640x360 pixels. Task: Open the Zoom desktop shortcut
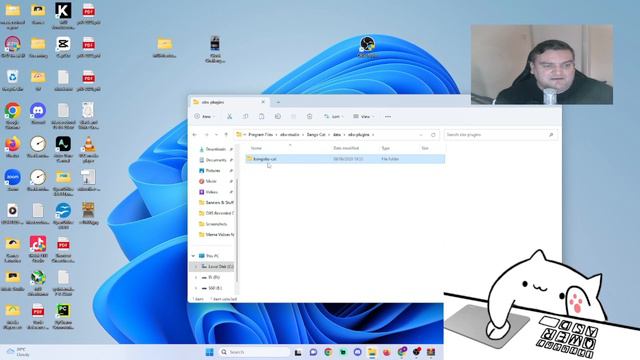click(13, 180)
